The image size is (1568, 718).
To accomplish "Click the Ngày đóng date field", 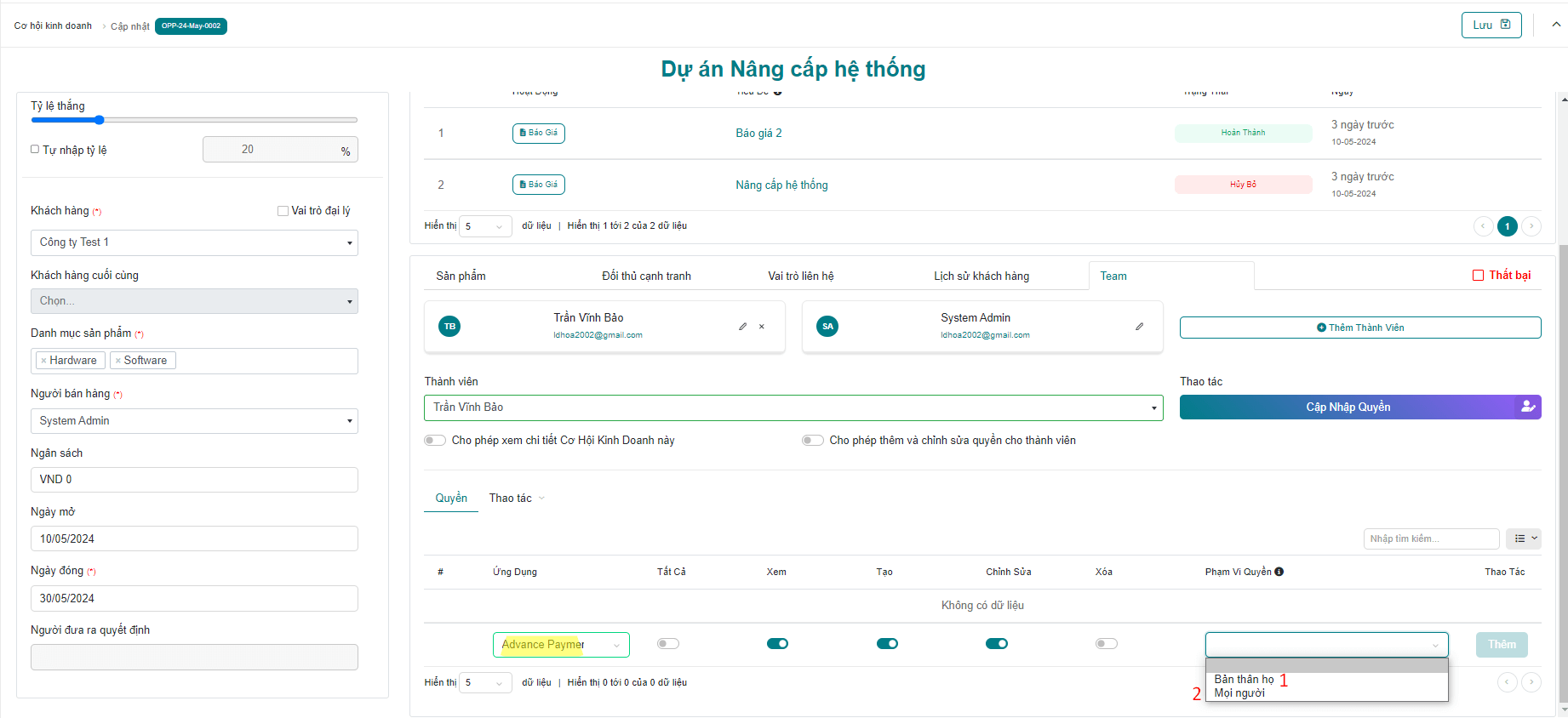I will (x=194, y=598).
